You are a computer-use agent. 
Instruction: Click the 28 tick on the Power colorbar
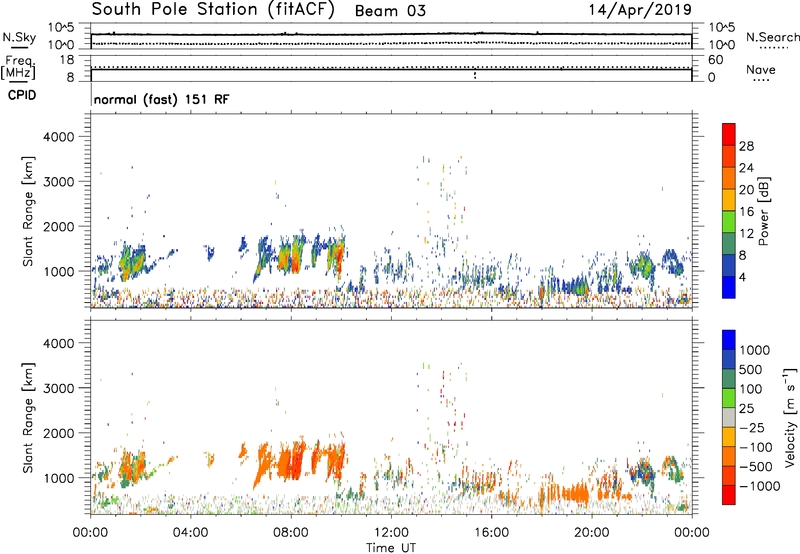pyautogui.click(x=746, y=146)
